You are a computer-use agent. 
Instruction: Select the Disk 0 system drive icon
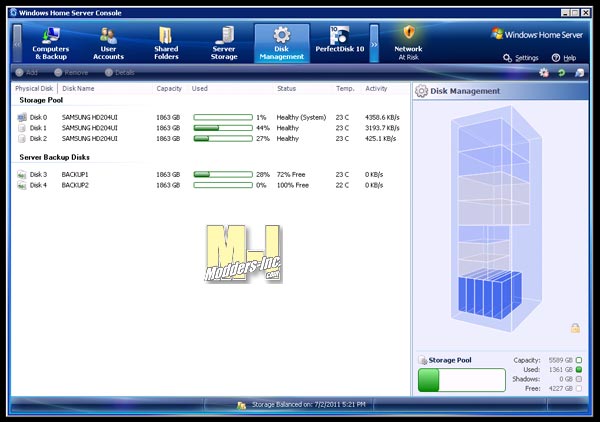click(22, 117)
